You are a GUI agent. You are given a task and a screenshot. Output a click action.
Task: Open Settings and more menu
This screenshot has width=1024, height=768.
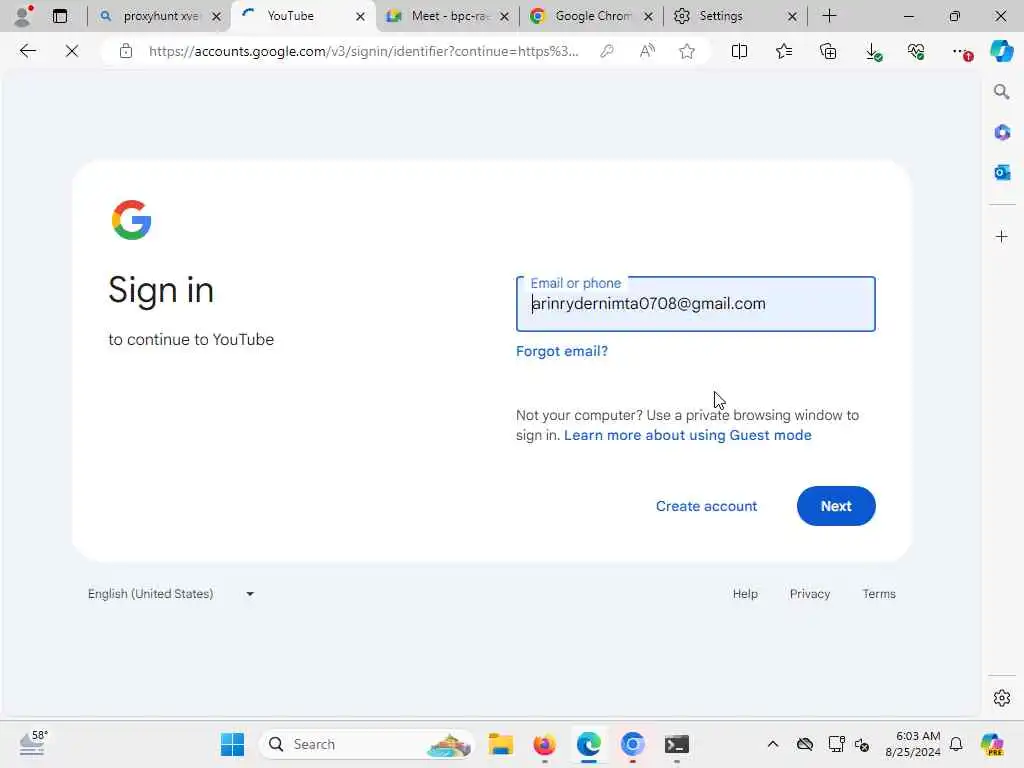pos(961,52)
